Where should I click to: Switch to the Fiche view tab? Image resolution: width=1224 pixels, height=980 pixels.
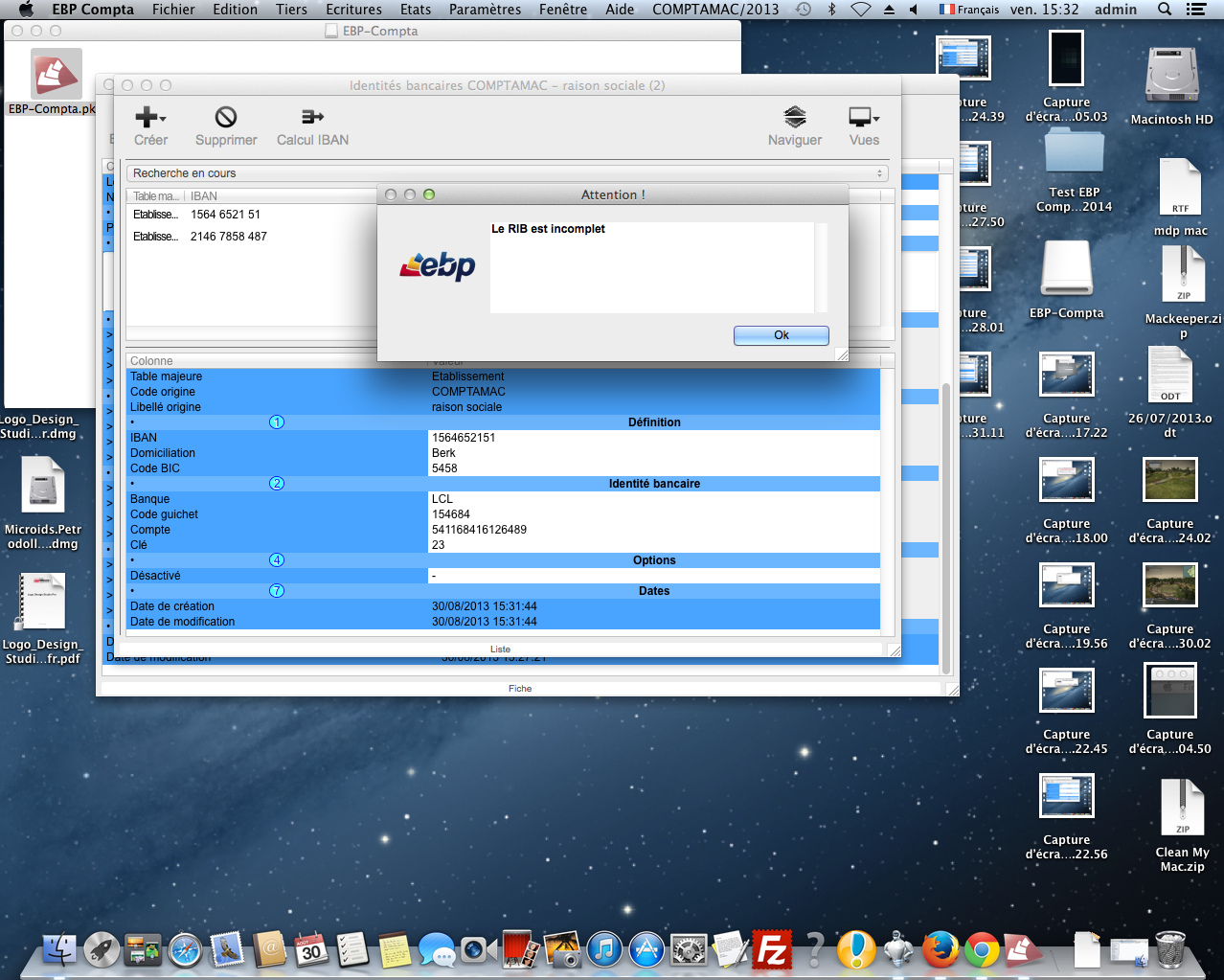(520, 689)
